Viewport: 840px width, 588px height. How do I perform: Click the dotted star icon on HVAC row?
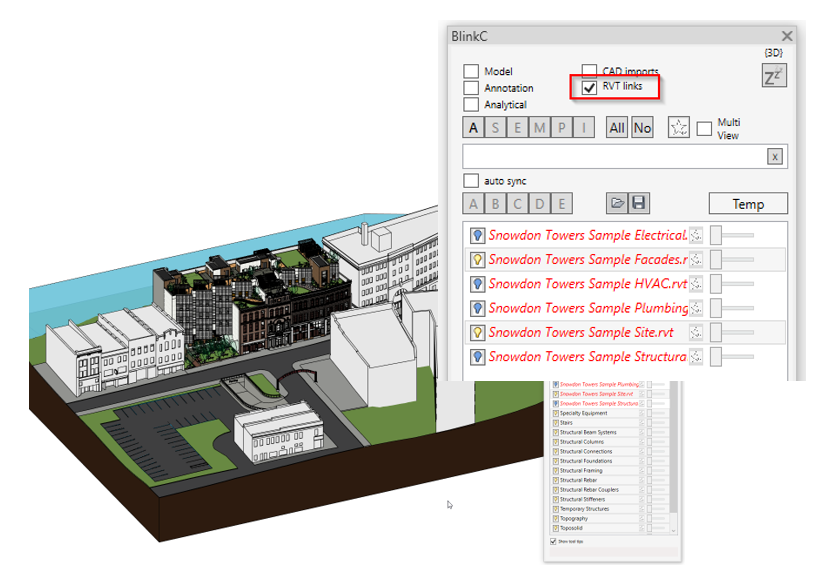coord(695,284)
